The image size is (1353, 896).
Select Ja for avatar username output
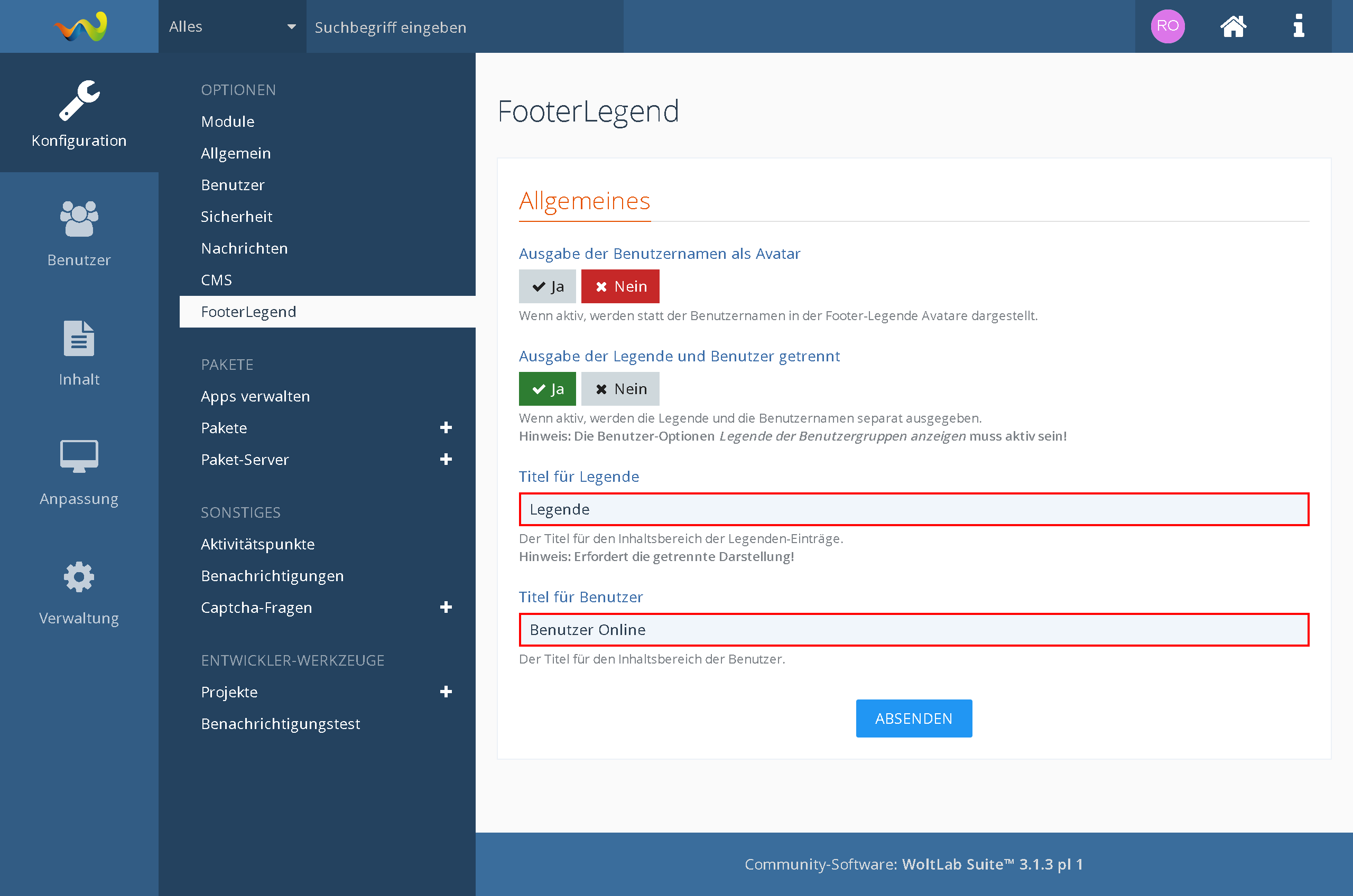pos(547,286)
